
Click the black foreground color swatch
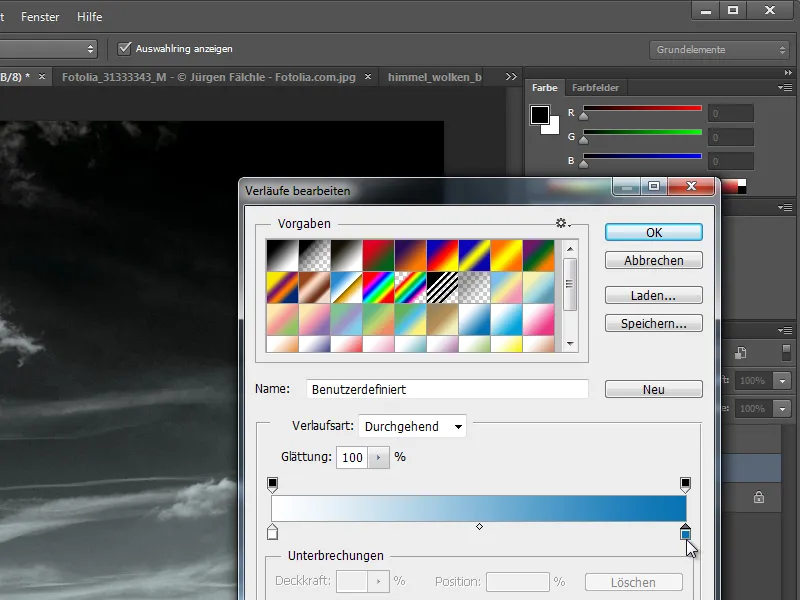click(x=539, y=115)
